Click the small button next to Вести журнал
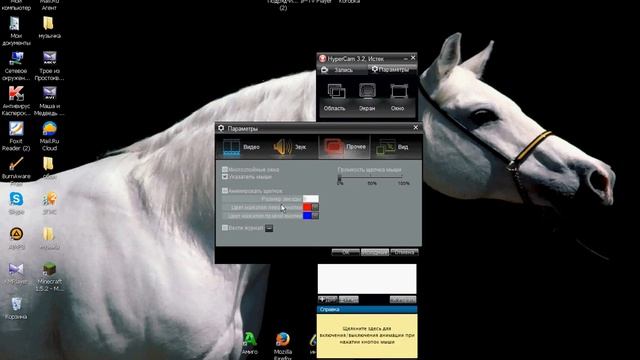 tap(269, 228)
